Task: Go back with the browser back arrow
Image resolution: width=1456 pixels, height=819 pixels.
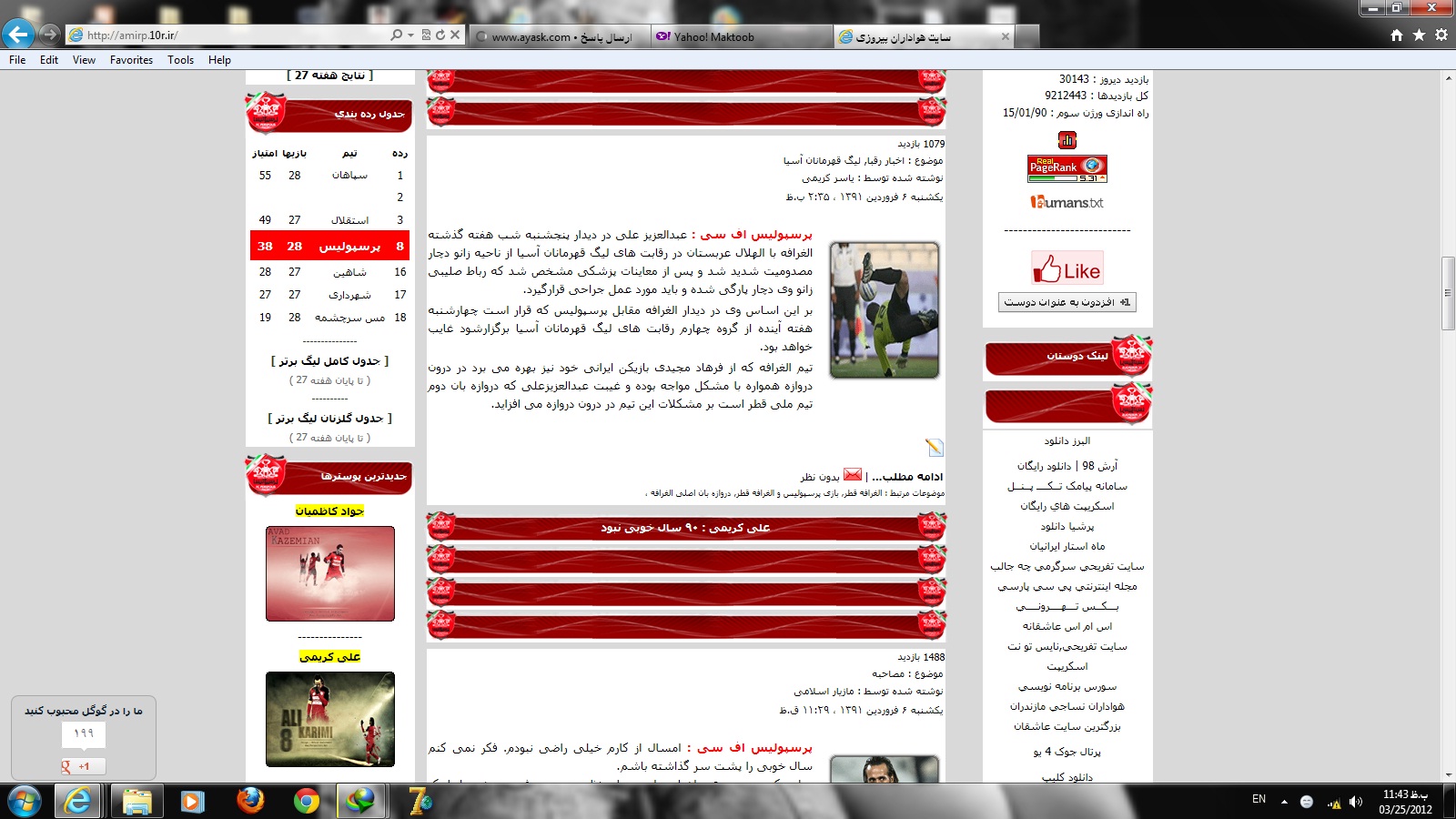Action: tap(17, 35)
